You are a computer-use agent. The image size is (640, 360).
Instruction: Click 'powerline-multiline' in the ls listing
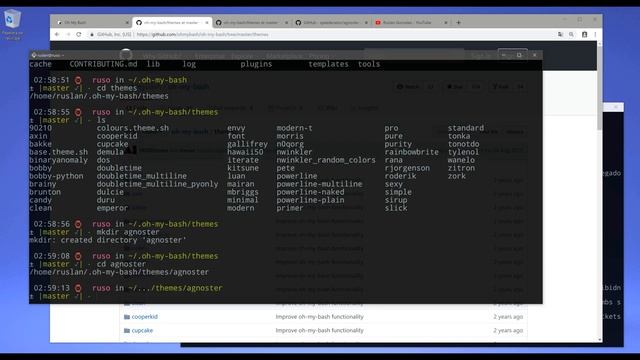pyautogui.click(x=319, y=184)
